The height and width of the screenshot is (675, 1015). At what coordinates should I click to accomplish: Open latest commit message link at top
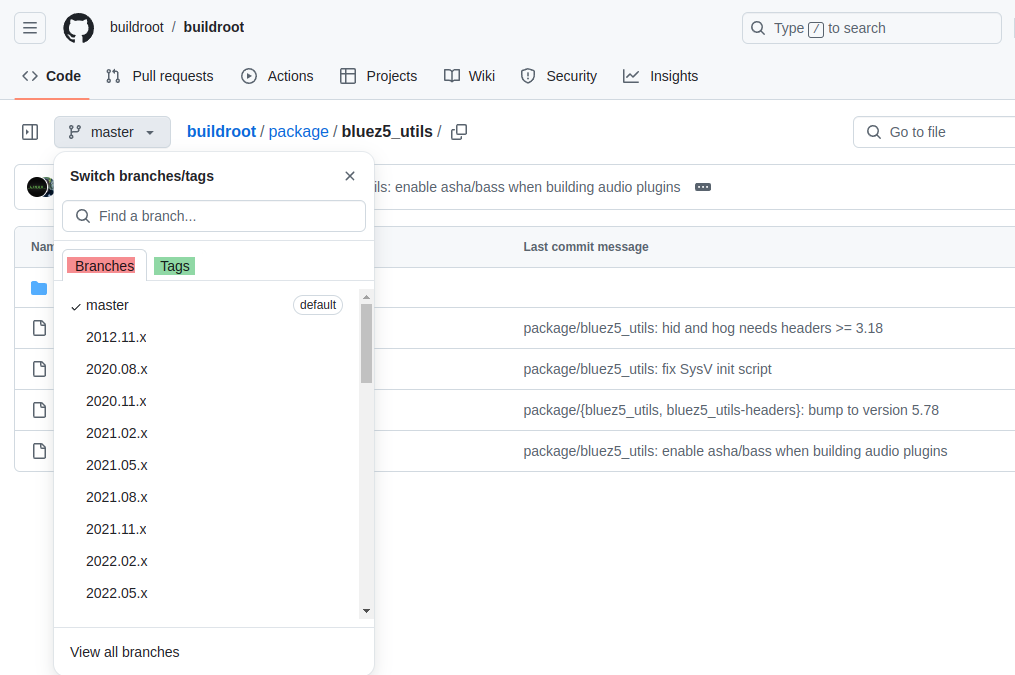[528, 187]
